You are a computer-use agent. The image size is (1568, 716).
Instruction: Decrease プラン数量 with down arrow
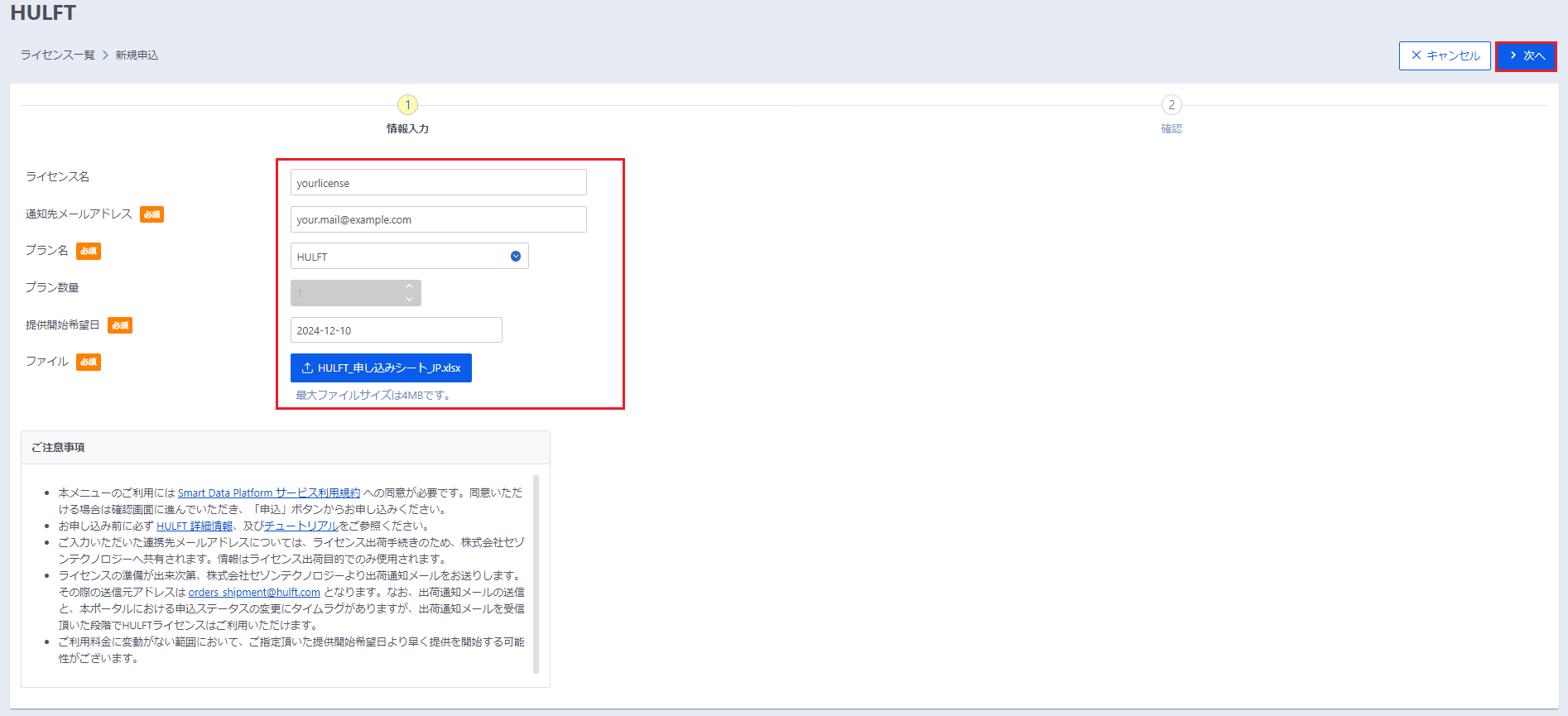(409, 300)
